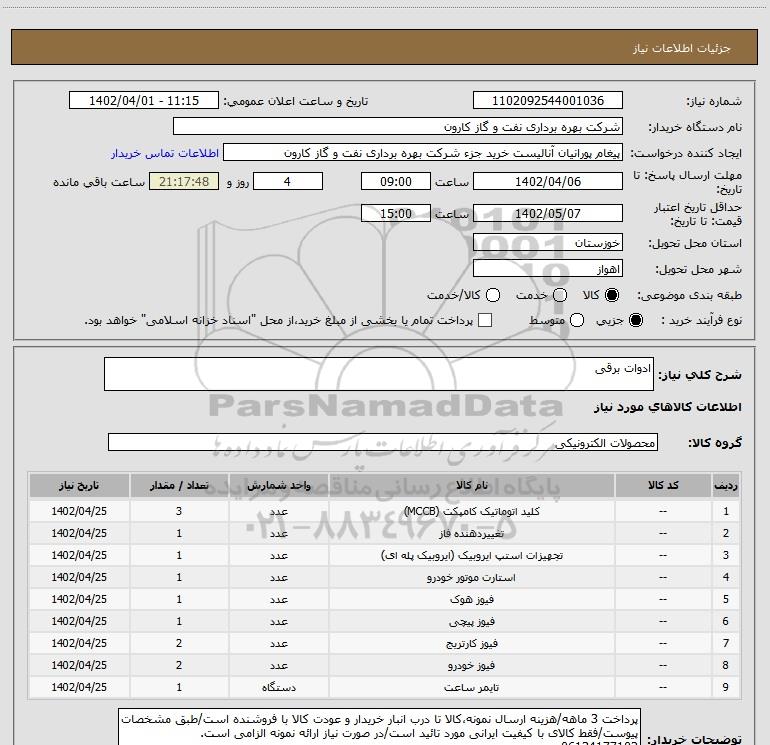Choose the جزیی purchase type radio

(x=635, y=320)
